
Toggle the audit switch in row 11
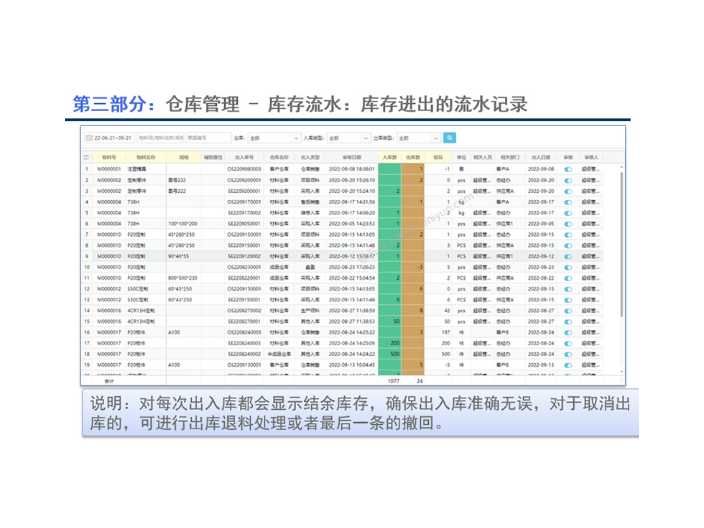point(568,278)
